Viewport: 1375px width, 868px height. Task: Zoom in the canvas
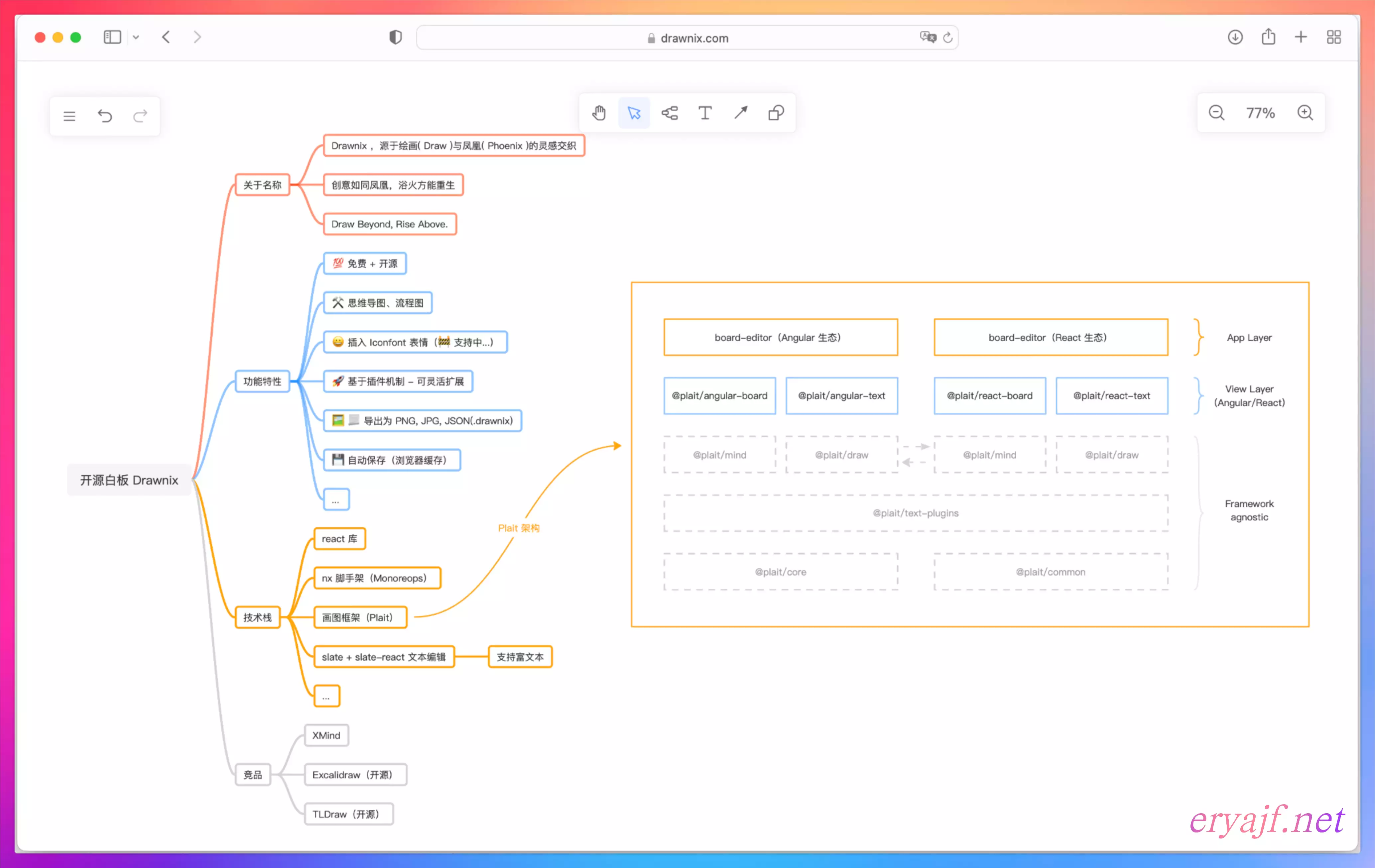[x=1305, y=113]
